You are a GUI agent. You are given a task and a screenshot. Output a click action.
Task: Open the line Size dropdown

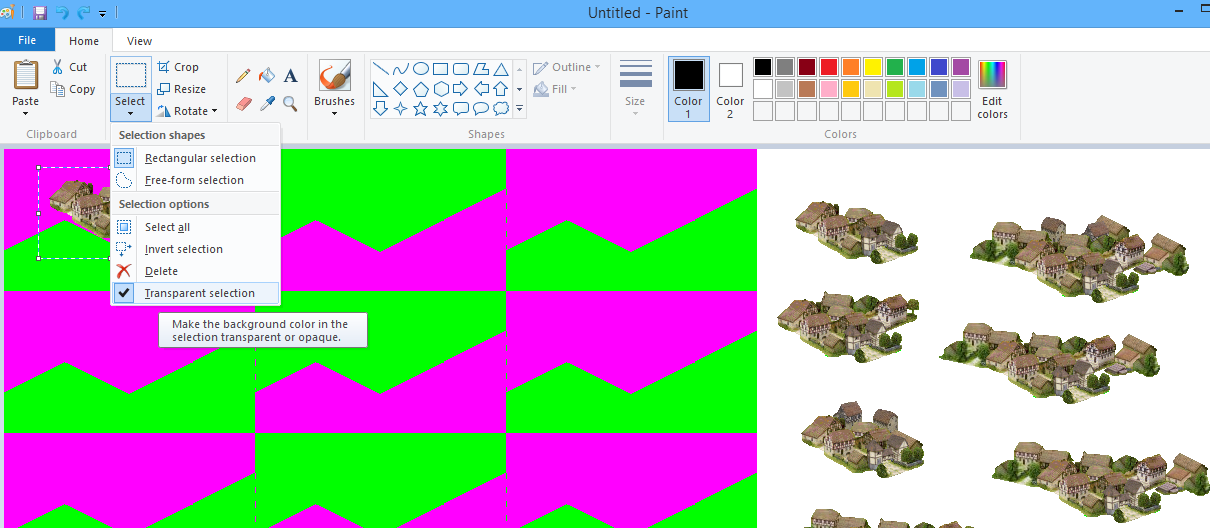click(636, 88)
